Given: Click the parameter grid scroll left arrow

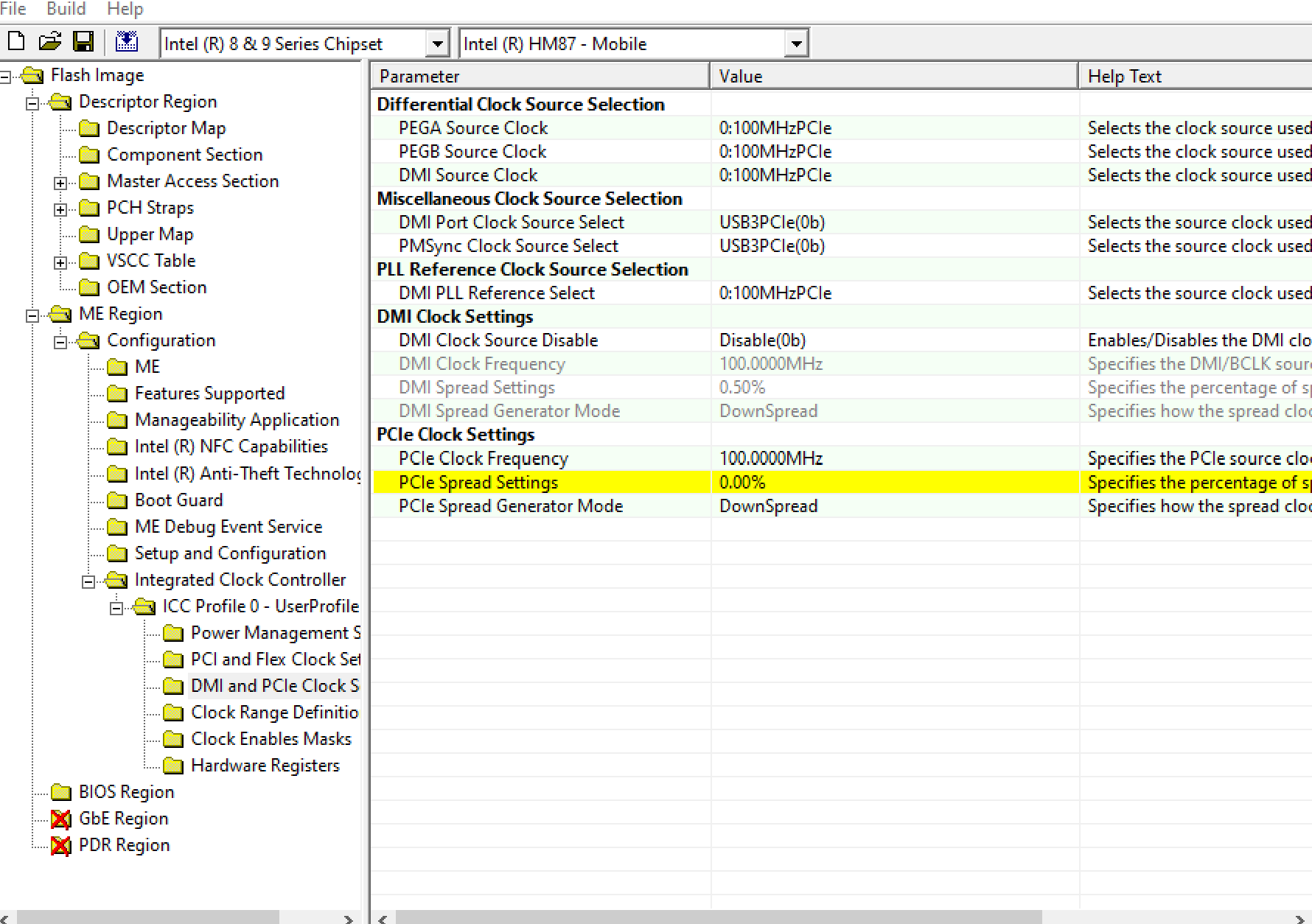Looking at the screenshot, I should click(x=383, y=918).
